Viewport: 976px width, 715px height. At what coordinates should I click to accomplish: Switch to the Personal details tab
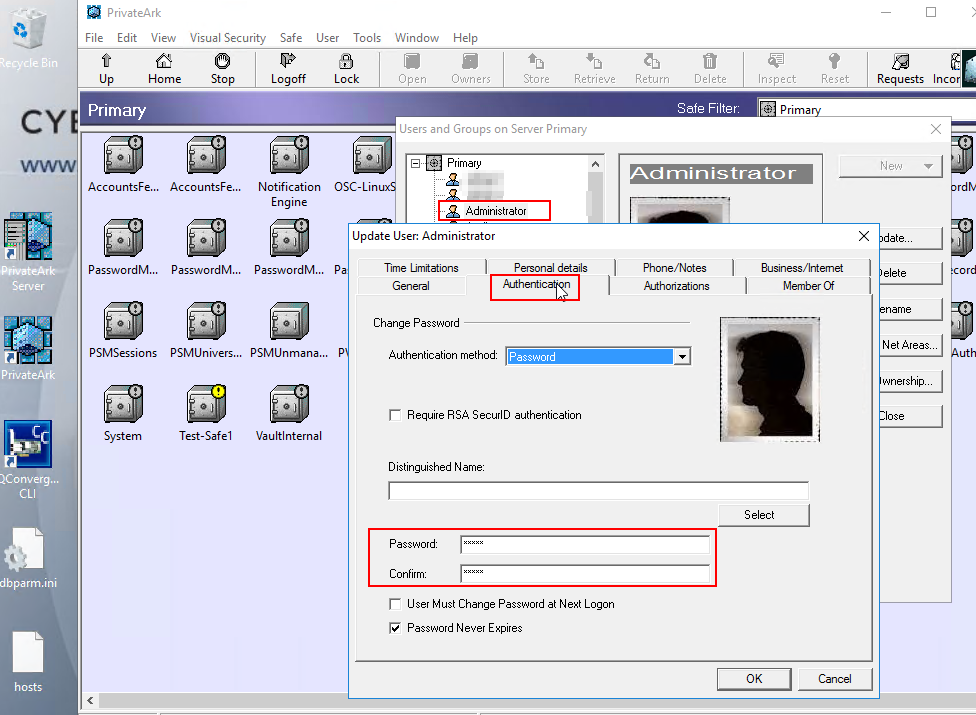coord(550,268)
